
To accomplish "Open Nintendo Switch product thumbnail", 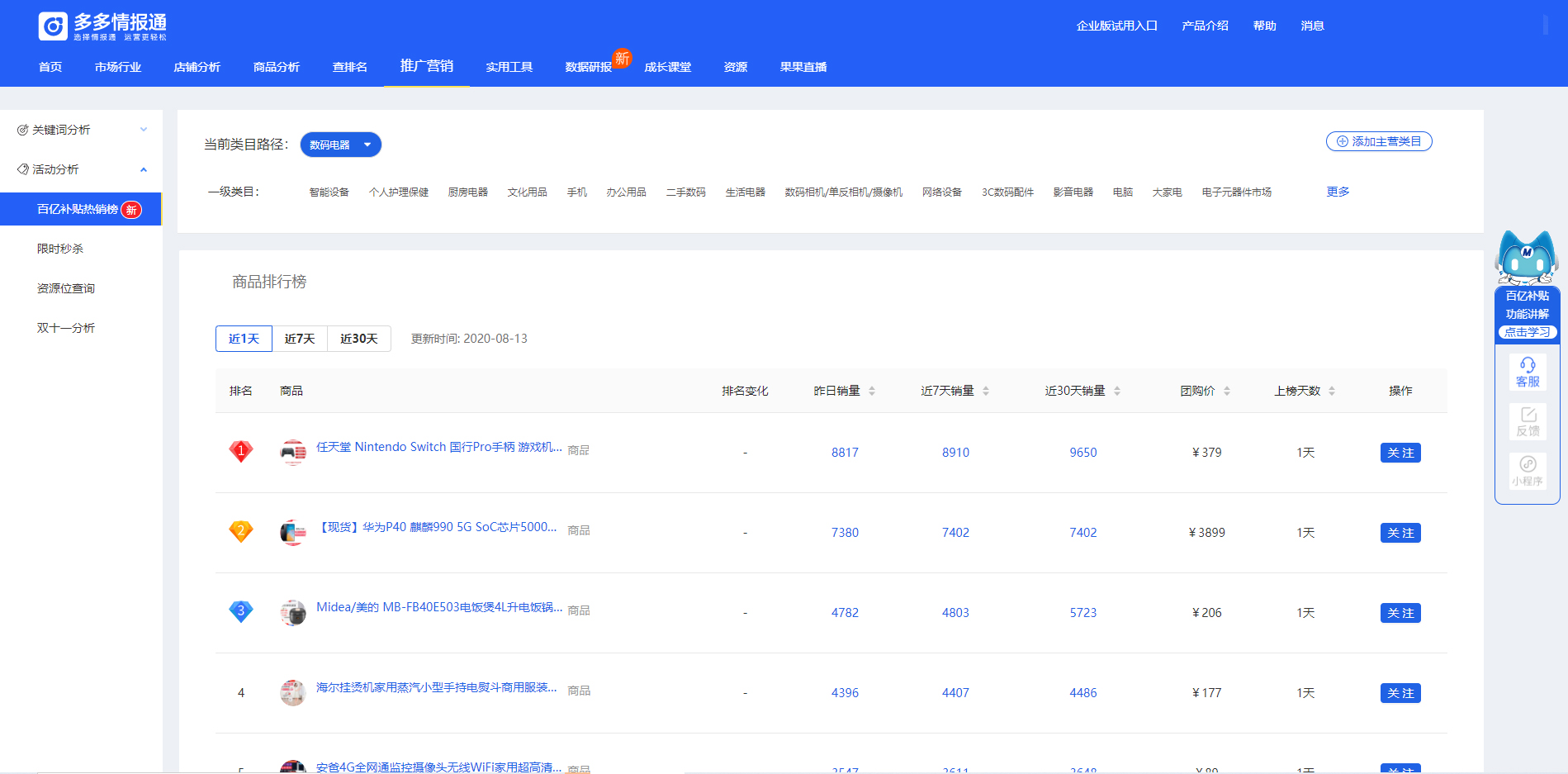I will 293,453.
